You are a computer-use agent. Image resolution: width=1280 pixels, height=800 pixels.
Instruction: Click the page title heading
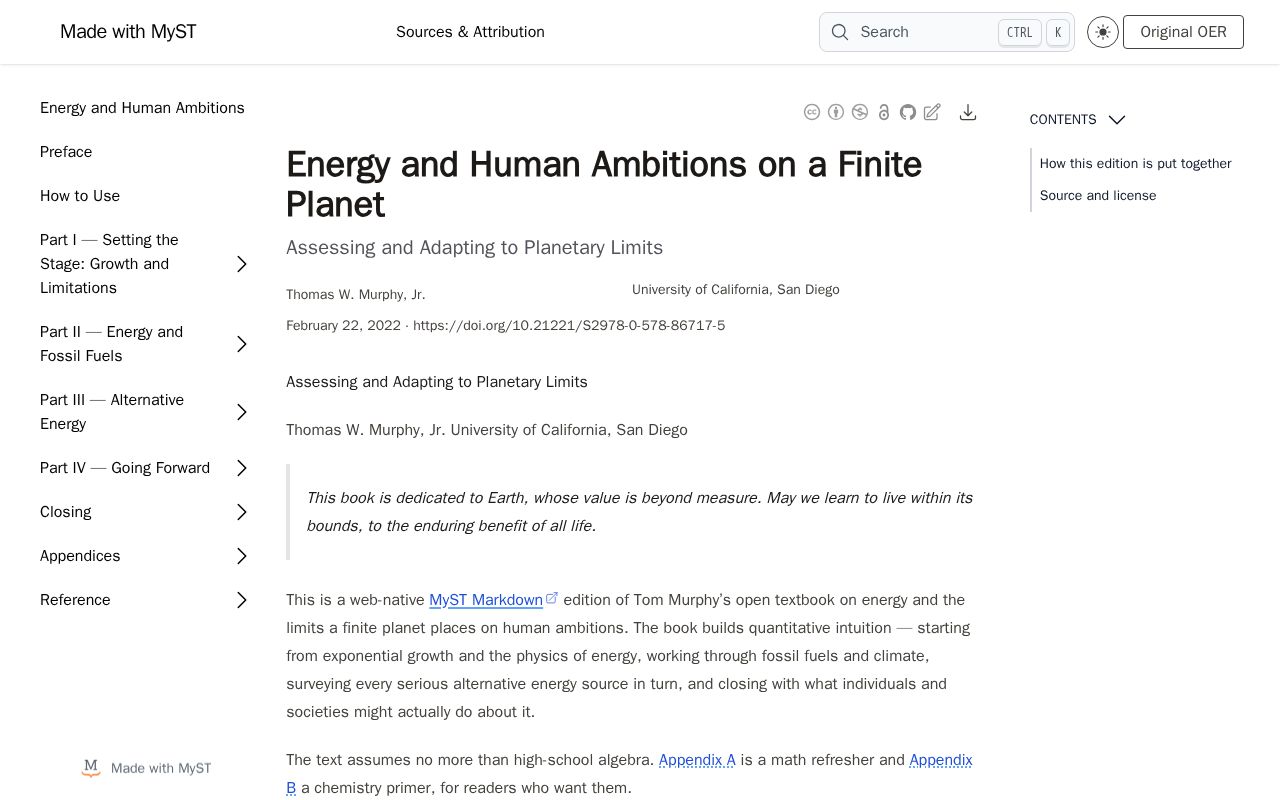[x=604, y=184]
